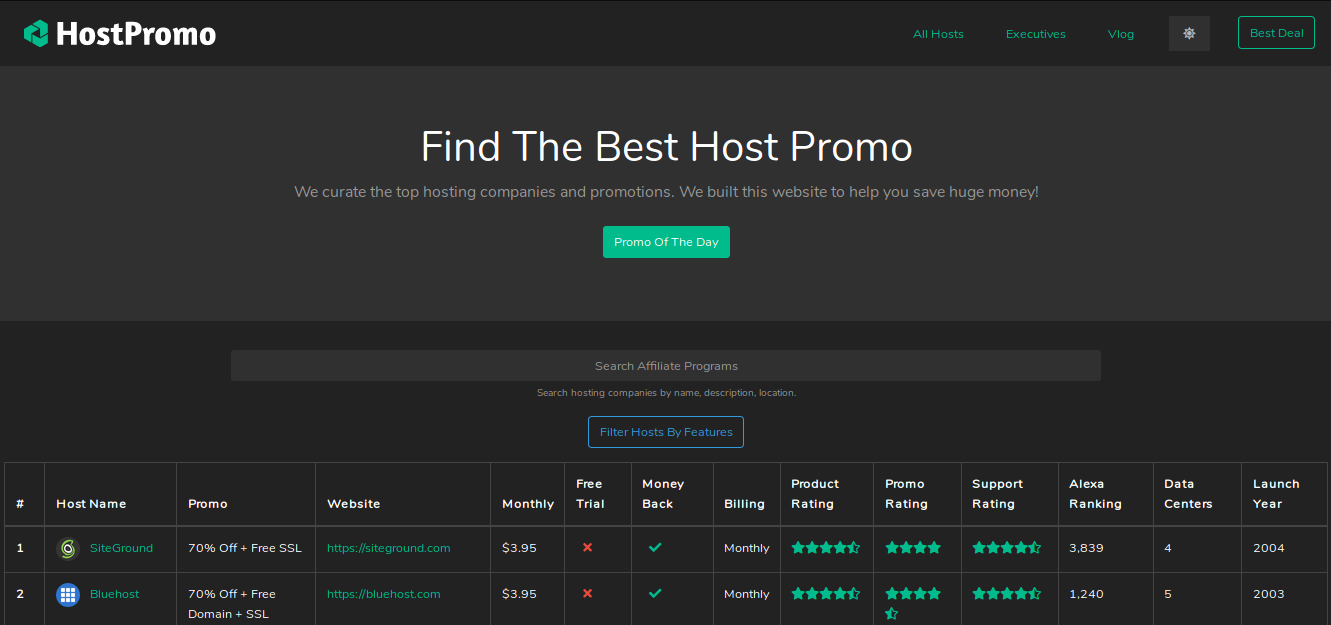Click Bluehost Free Trial red cross icon
The height and width of the screenshot is (625, 1331).
(587, 594)
